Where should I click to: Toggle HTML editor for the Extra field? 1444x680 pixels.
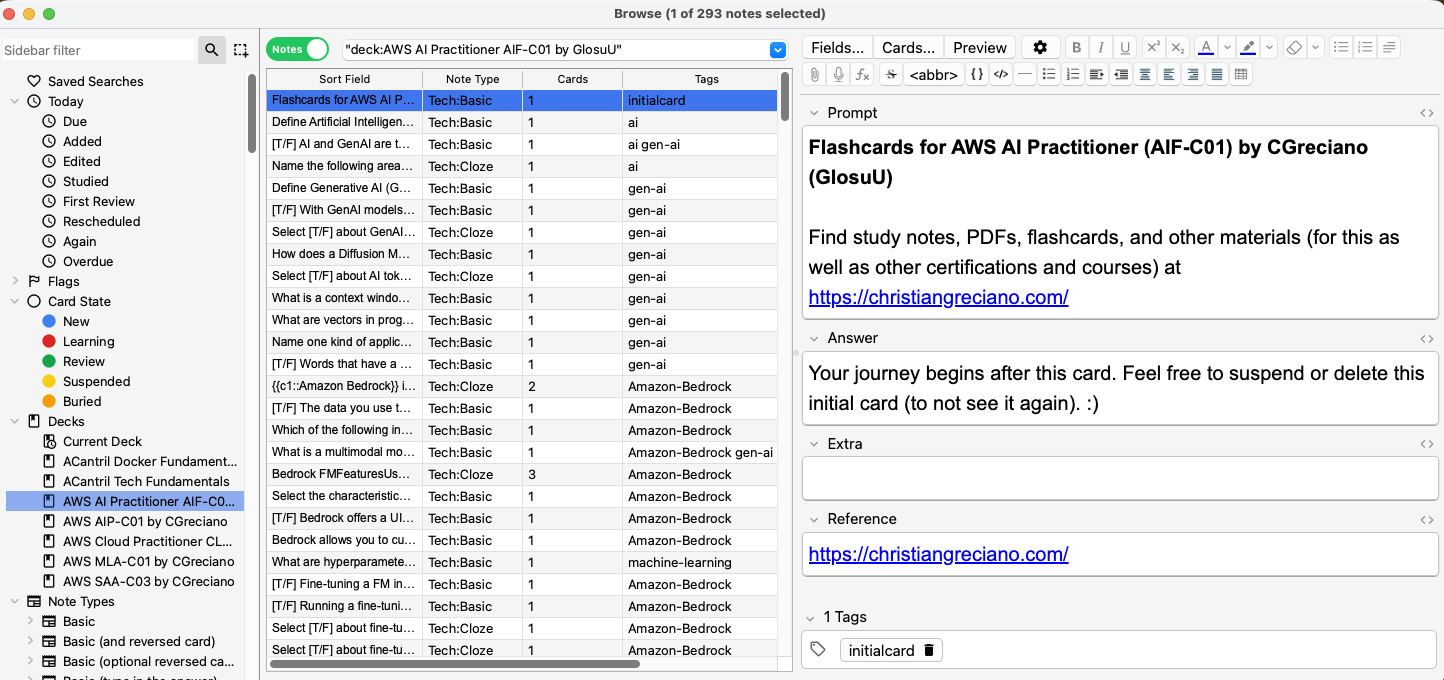pos(1427,444)
